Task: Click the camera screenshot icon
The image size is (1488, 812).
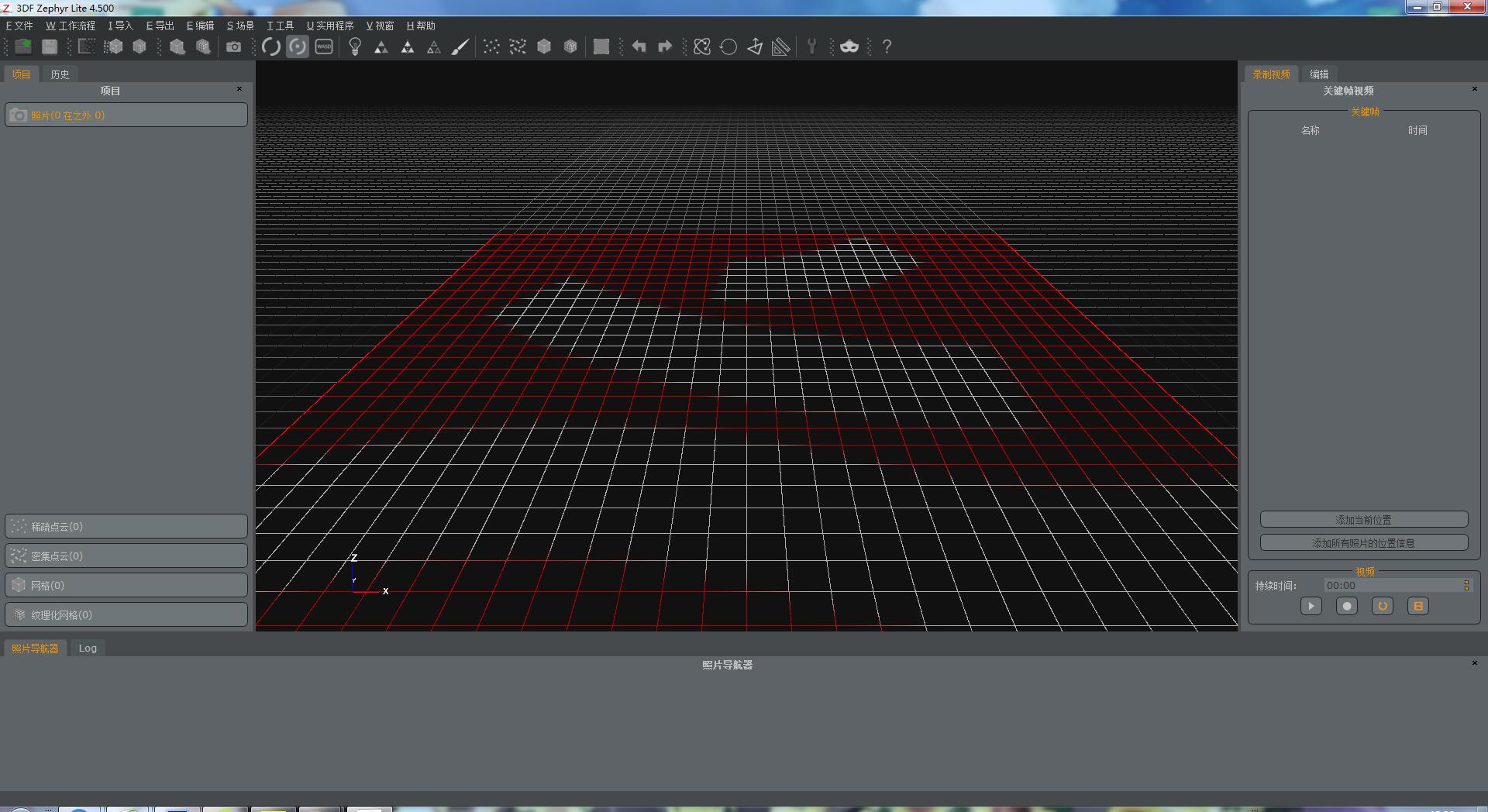Action: point(233,46)
